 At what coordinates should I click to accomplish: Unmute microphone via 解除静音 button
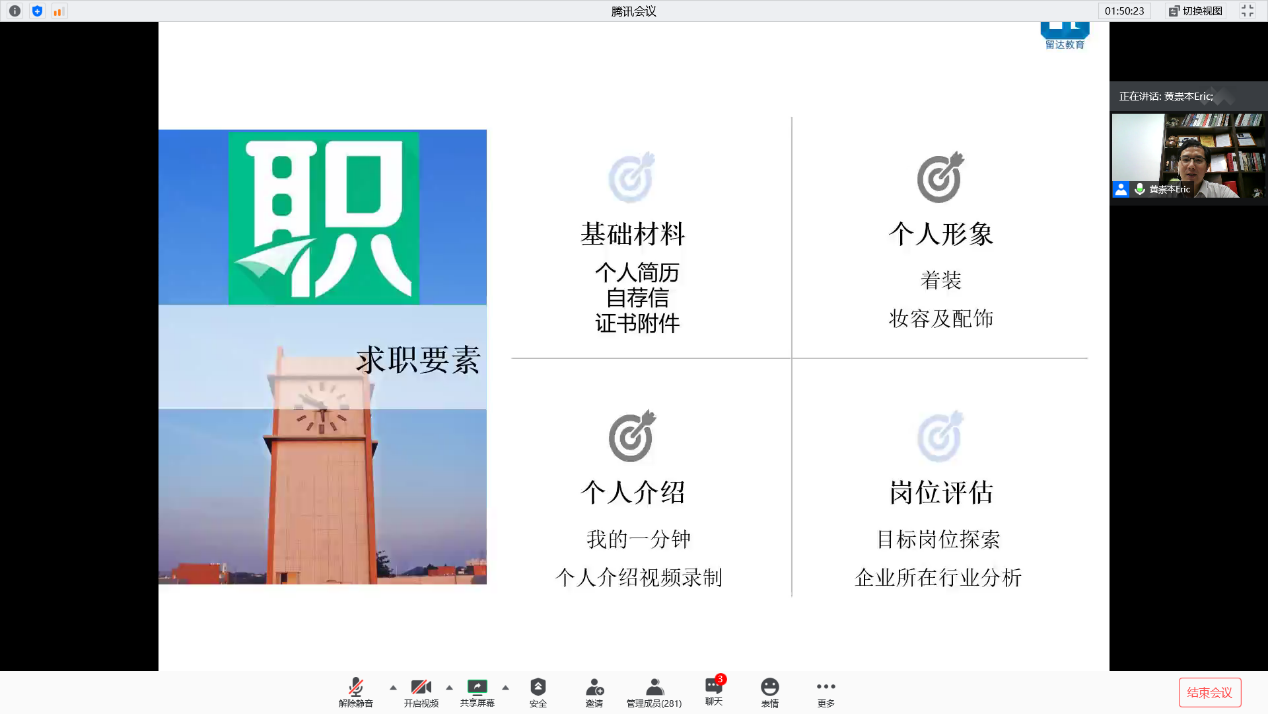pyautogui.click(x=355, y=692)
